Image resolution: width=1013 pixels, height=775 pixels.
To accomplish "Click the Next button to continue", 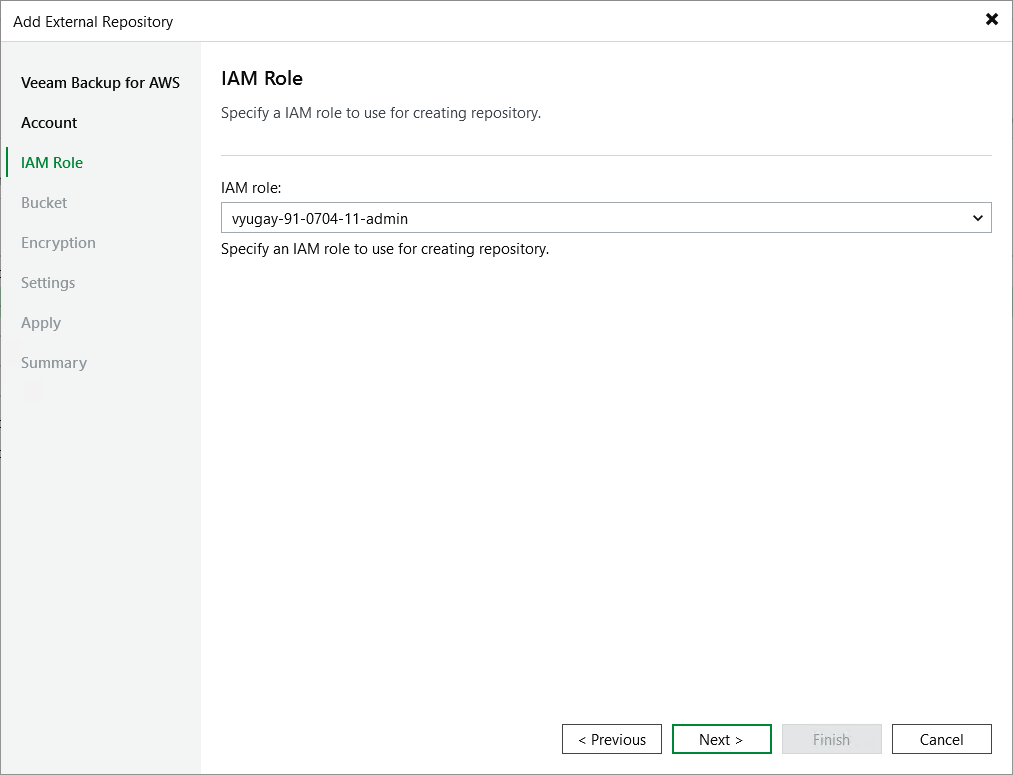I will (x=721, y=739).
